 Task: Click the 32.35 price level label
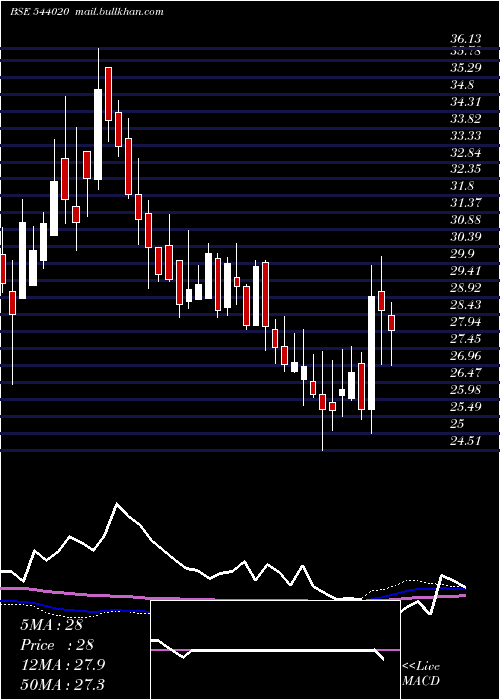(x=466, y=169)
